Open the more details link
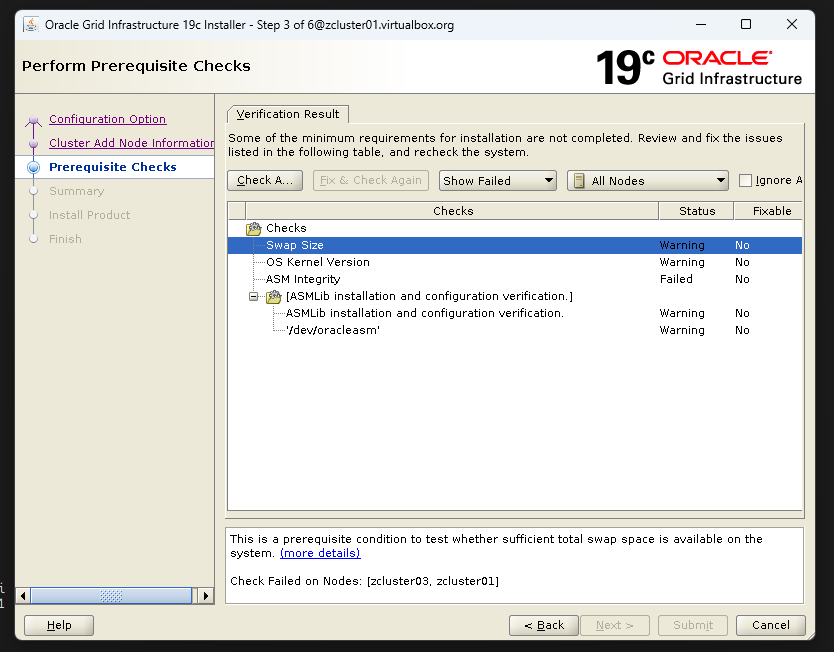 coord(320,553)
